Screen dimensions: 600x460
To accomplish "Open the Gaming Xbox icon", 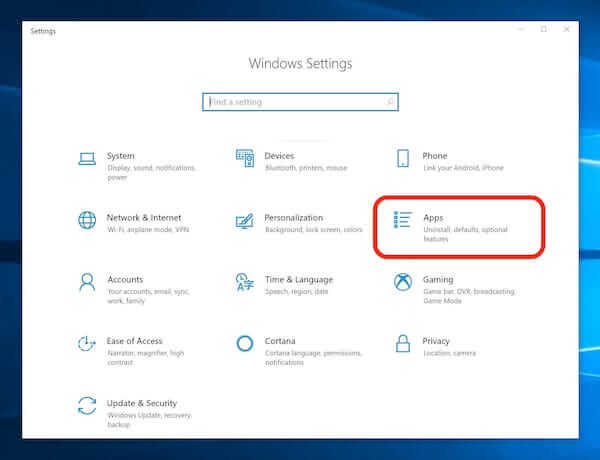I will (403, 282).
